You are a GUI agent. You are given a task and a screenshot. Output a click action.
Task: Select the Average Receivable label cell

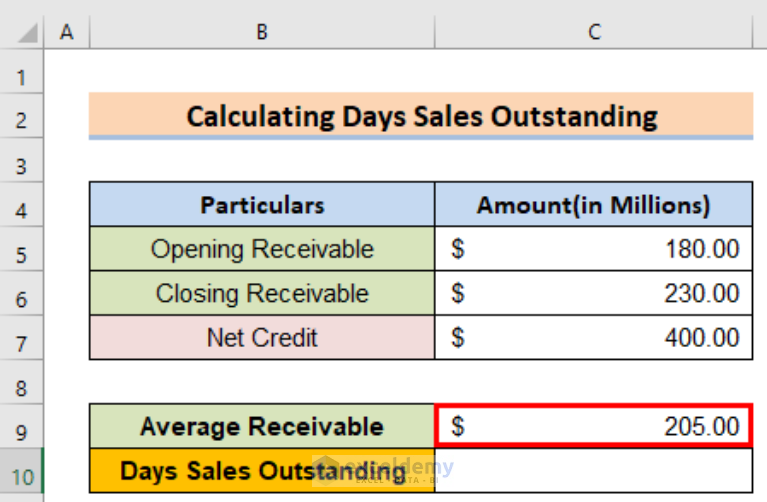coord(262,426)
